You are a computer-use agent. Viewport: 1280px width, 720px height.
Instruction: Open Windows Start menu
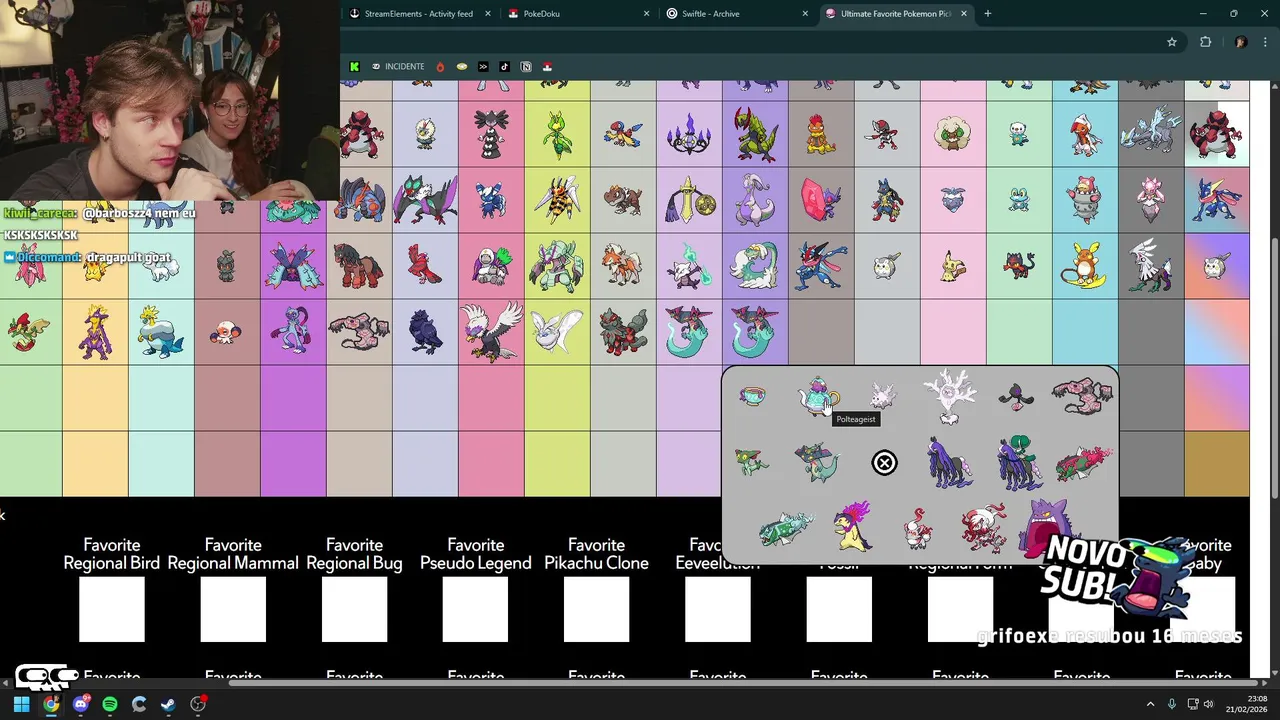(21, 704)
